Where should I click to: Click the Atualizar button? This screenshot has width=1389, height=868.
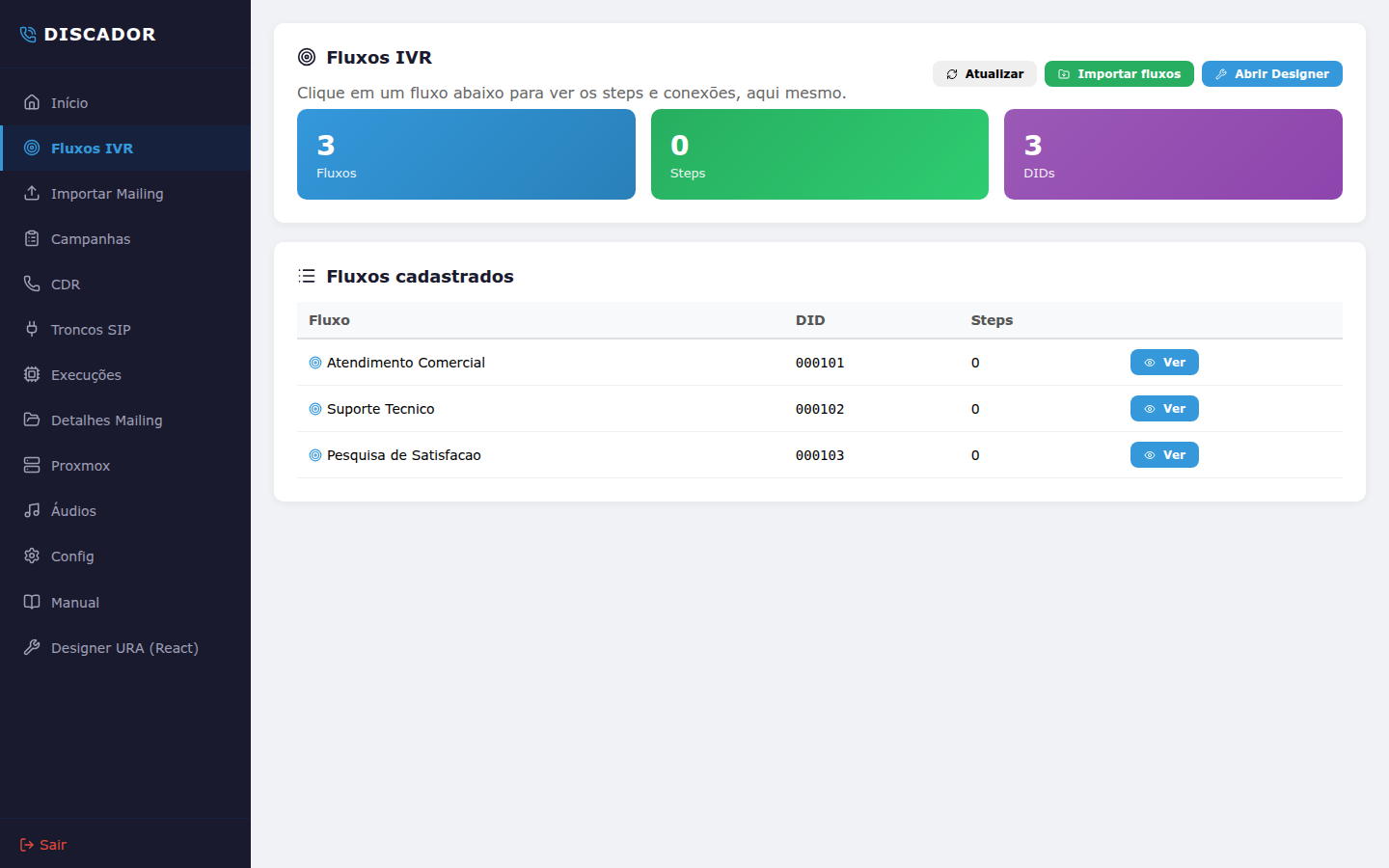(985, 74)
